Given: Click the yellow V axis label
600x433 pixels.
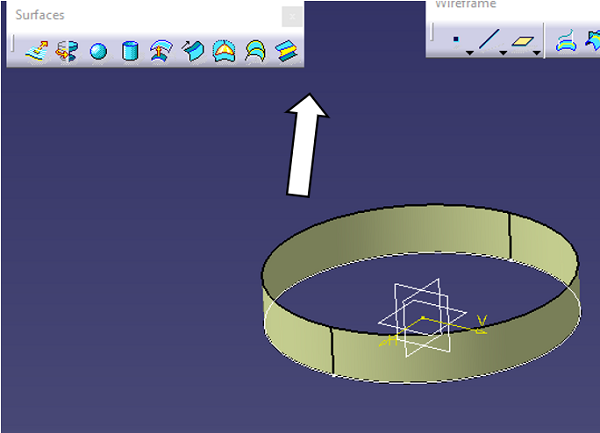Looking at the screenshot, I should tap(482, 320).
